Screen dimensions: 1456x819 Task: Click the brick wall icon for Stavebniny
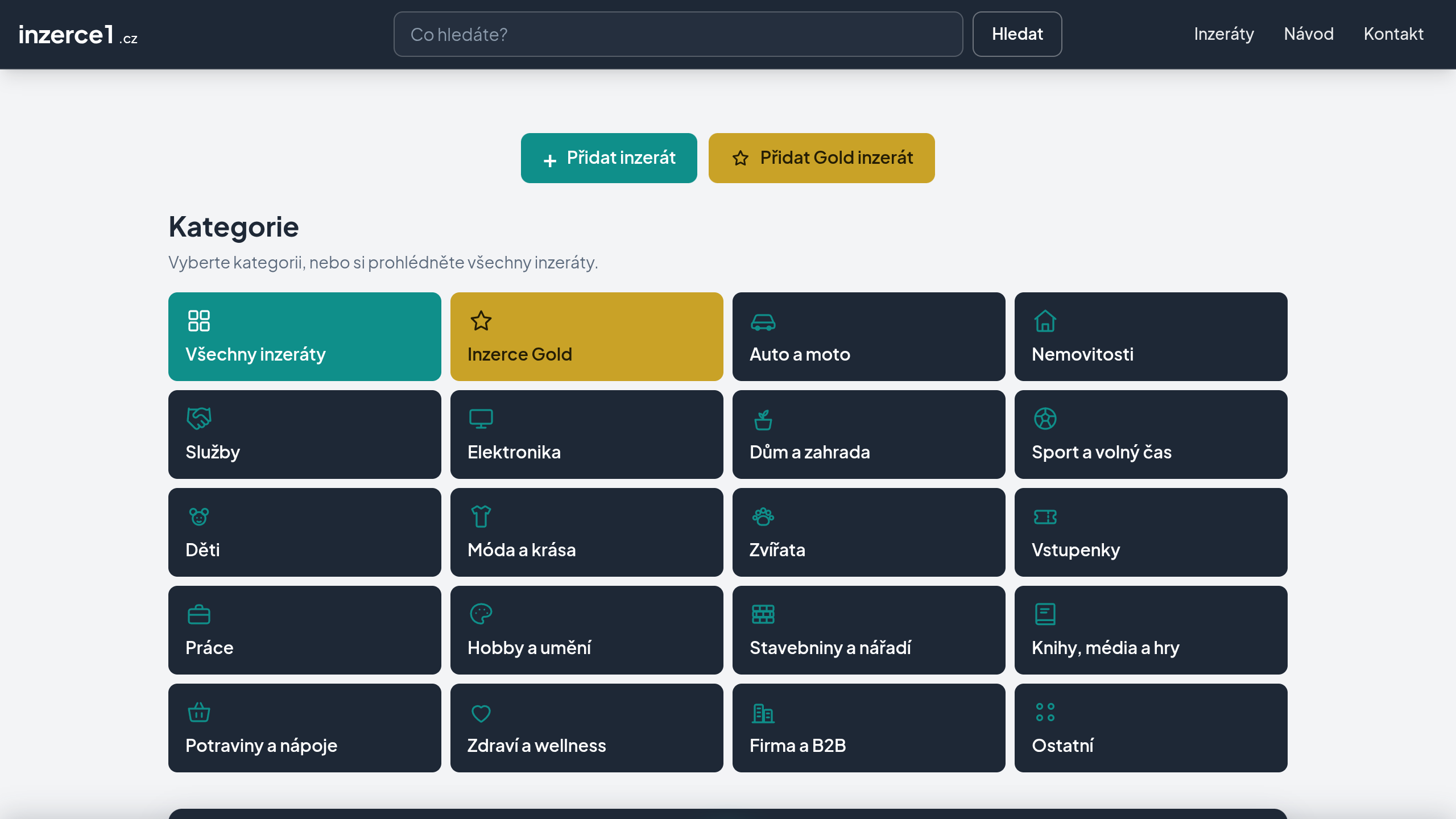click(x=763, y=614)
